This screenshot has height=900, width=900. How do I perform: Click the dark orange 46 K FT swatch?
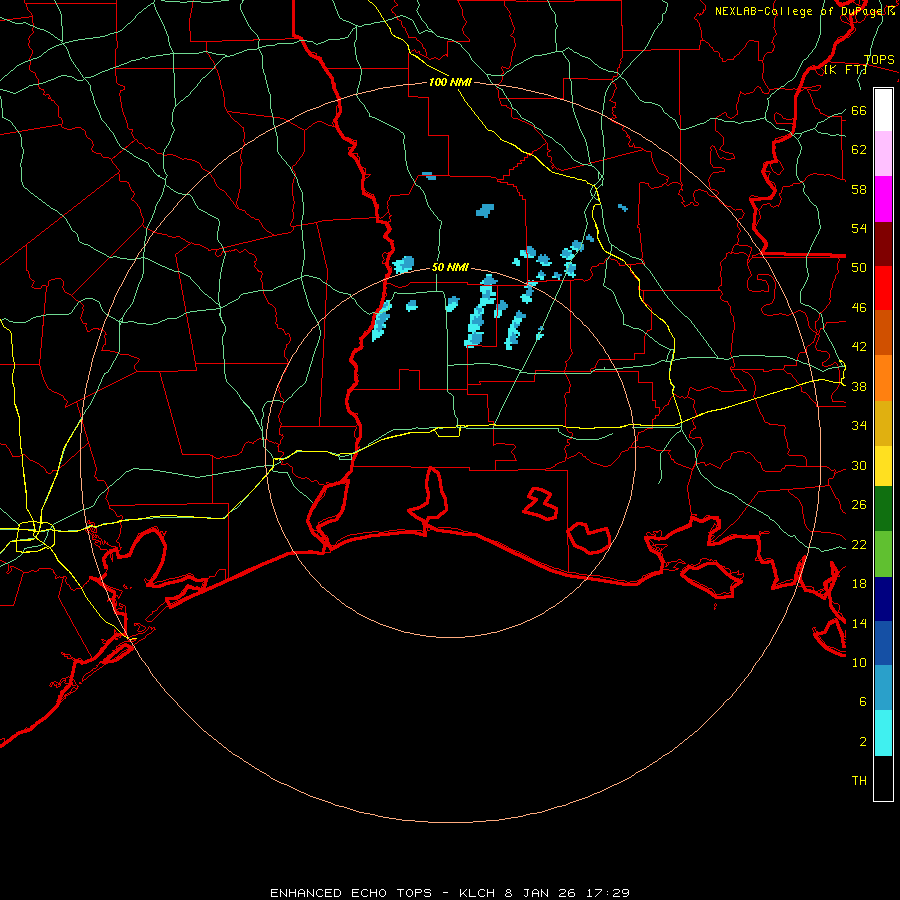click(883, 333)
